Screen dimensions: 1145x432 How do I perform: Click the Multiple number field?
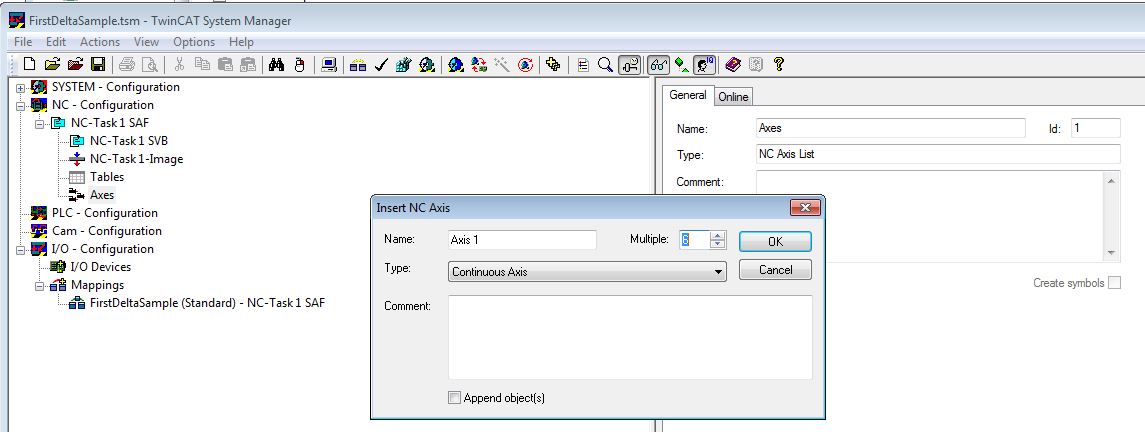[695, 239]
